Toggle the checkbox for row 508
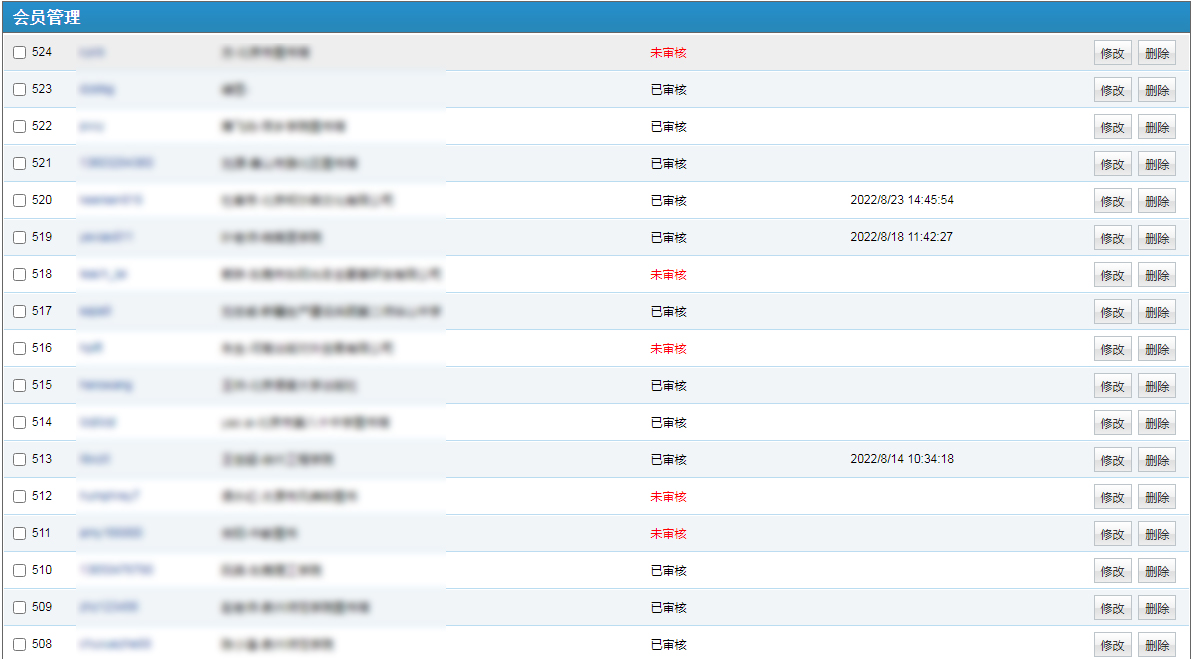 (x=19, y=645)
